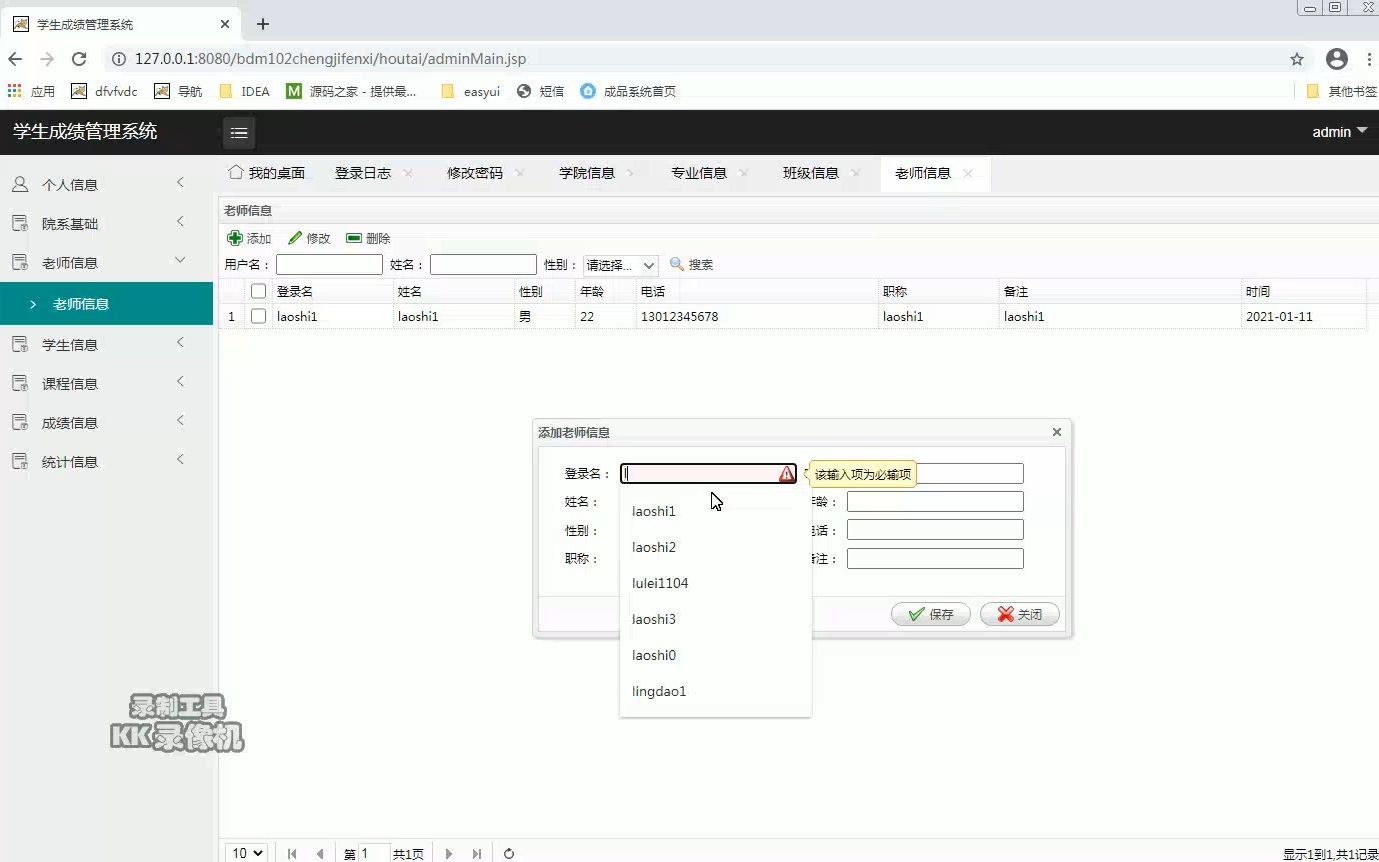Viewport: 1379px width, 862px height.
Task: Select the 老师信息 sidebar submenu item
Action: point(106,303)
